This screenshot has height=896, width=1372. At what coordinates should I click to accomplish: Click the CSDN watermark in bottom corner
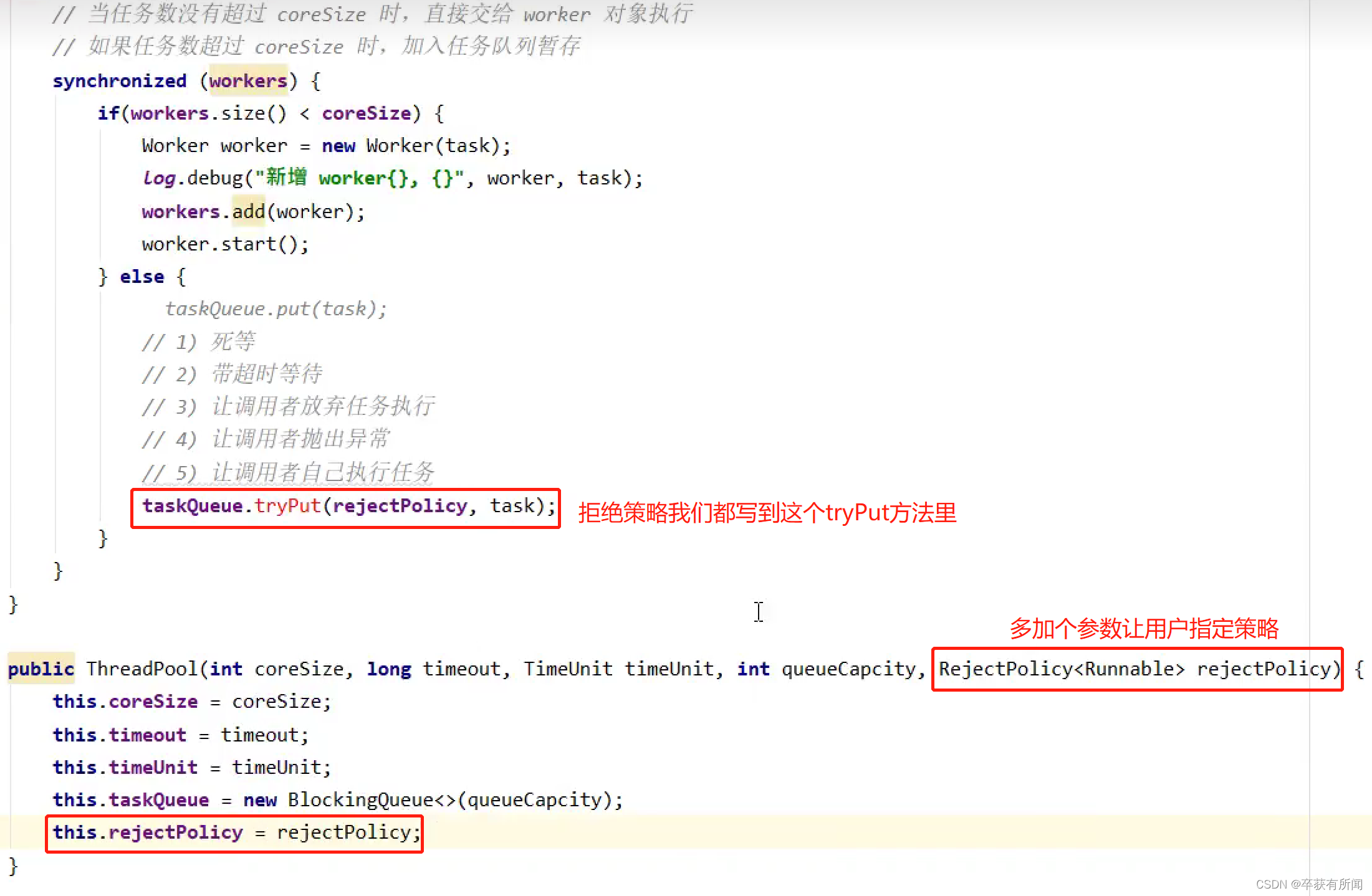[1308, 884]
